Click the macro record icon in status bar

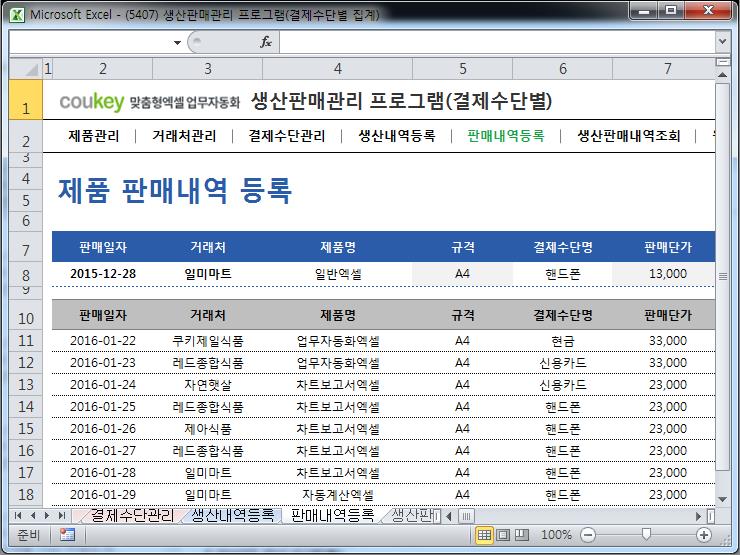tap(67, 535)
